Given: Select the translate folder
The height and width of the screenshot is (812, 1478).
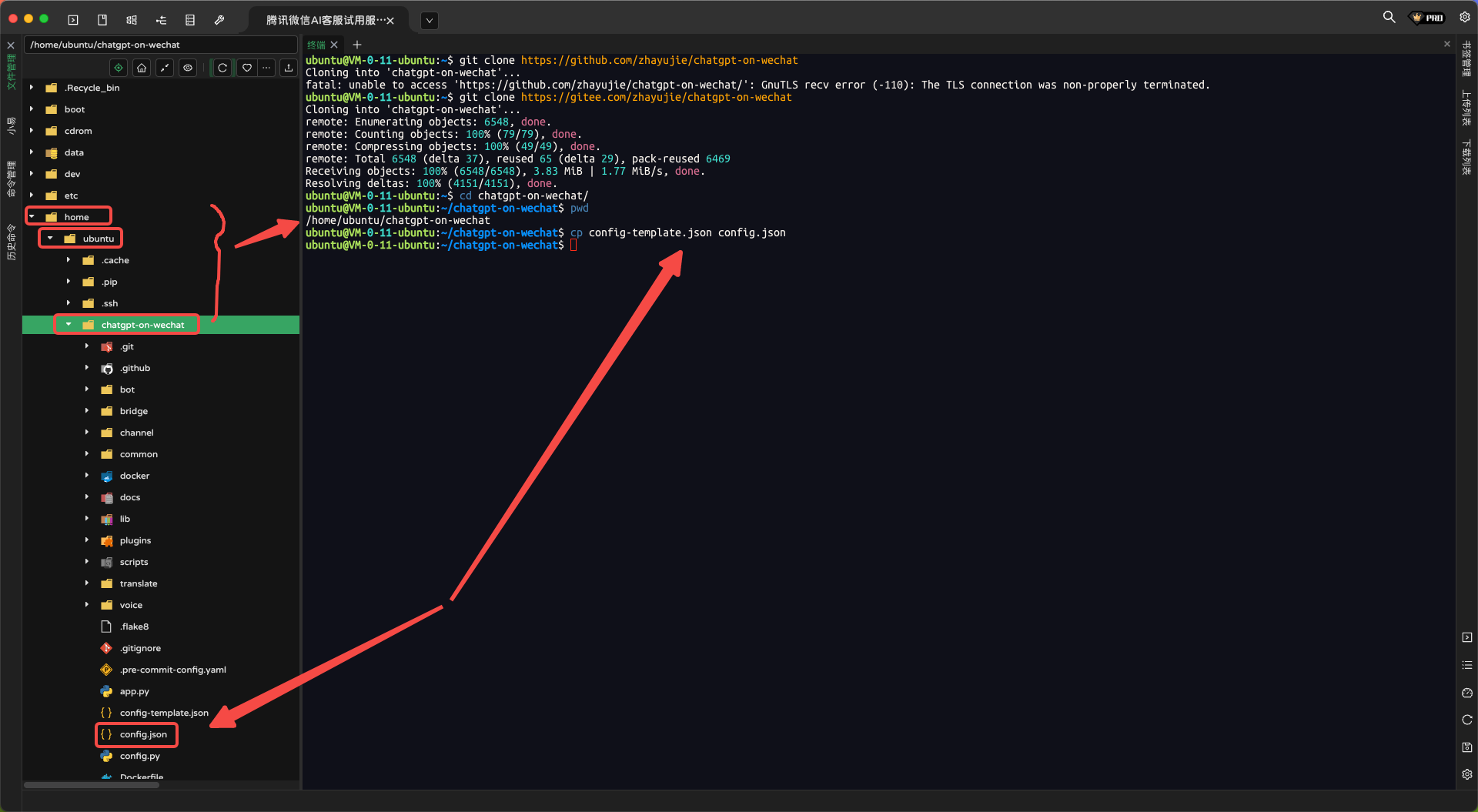Looking at the screenshot, I should click(x=138, y=583).
